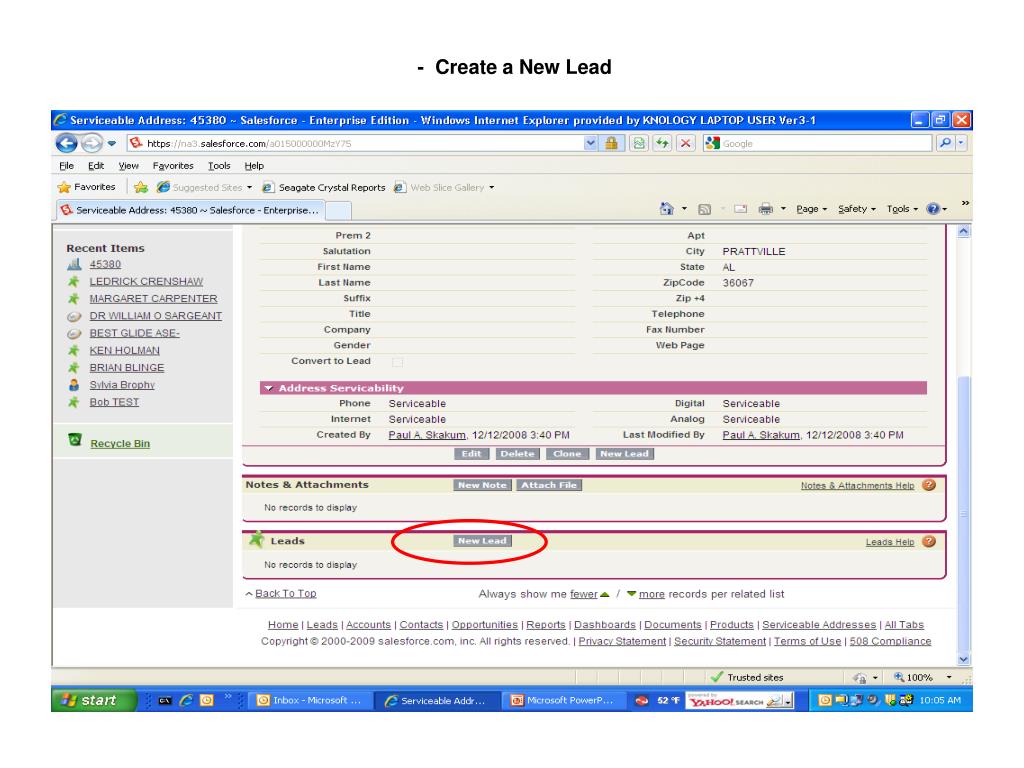Click the orange Leads help icon

click(929, 541)
